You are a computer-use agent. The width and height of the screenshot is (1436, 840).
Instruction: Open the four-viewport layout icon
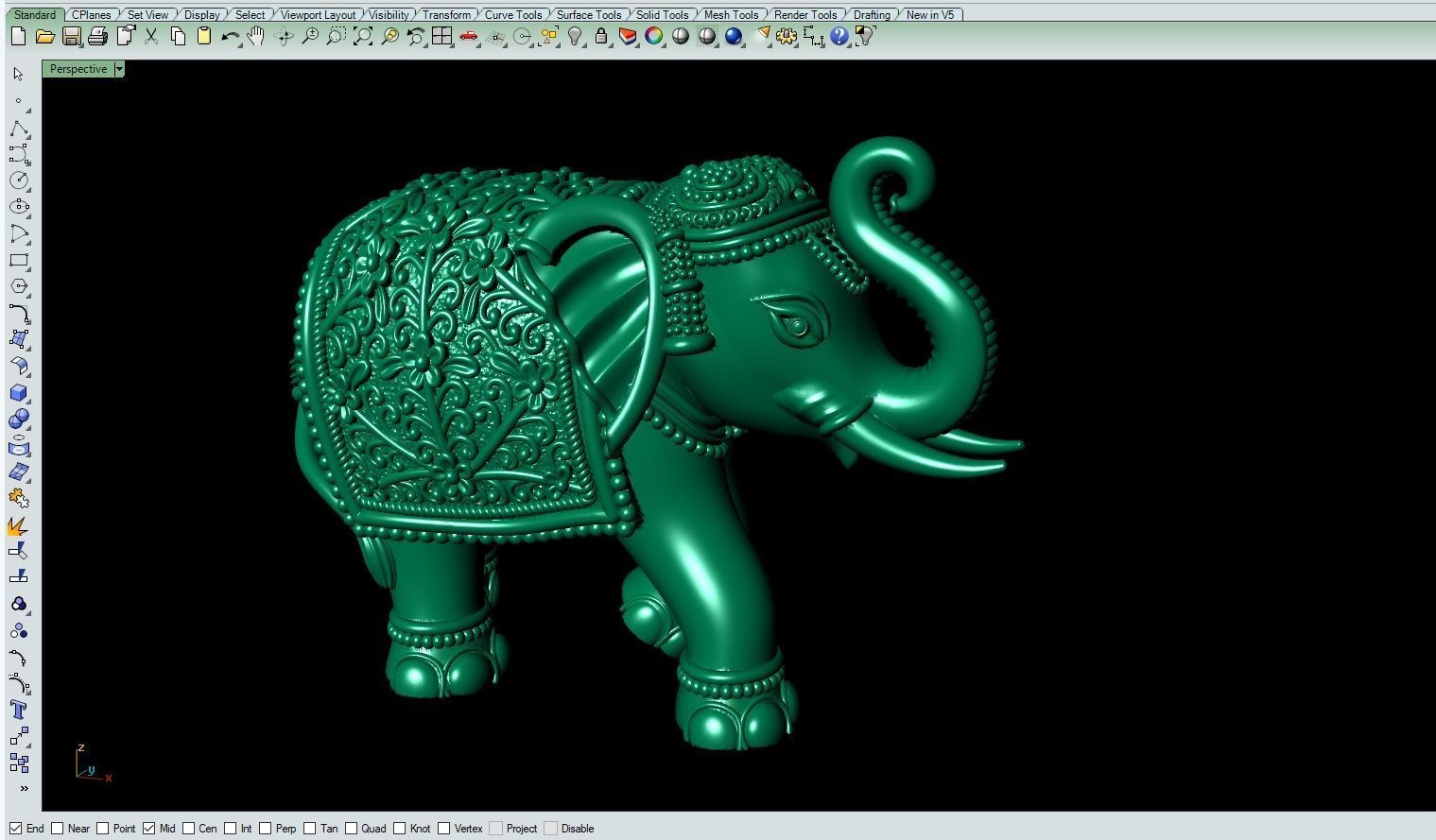(441, 37)
